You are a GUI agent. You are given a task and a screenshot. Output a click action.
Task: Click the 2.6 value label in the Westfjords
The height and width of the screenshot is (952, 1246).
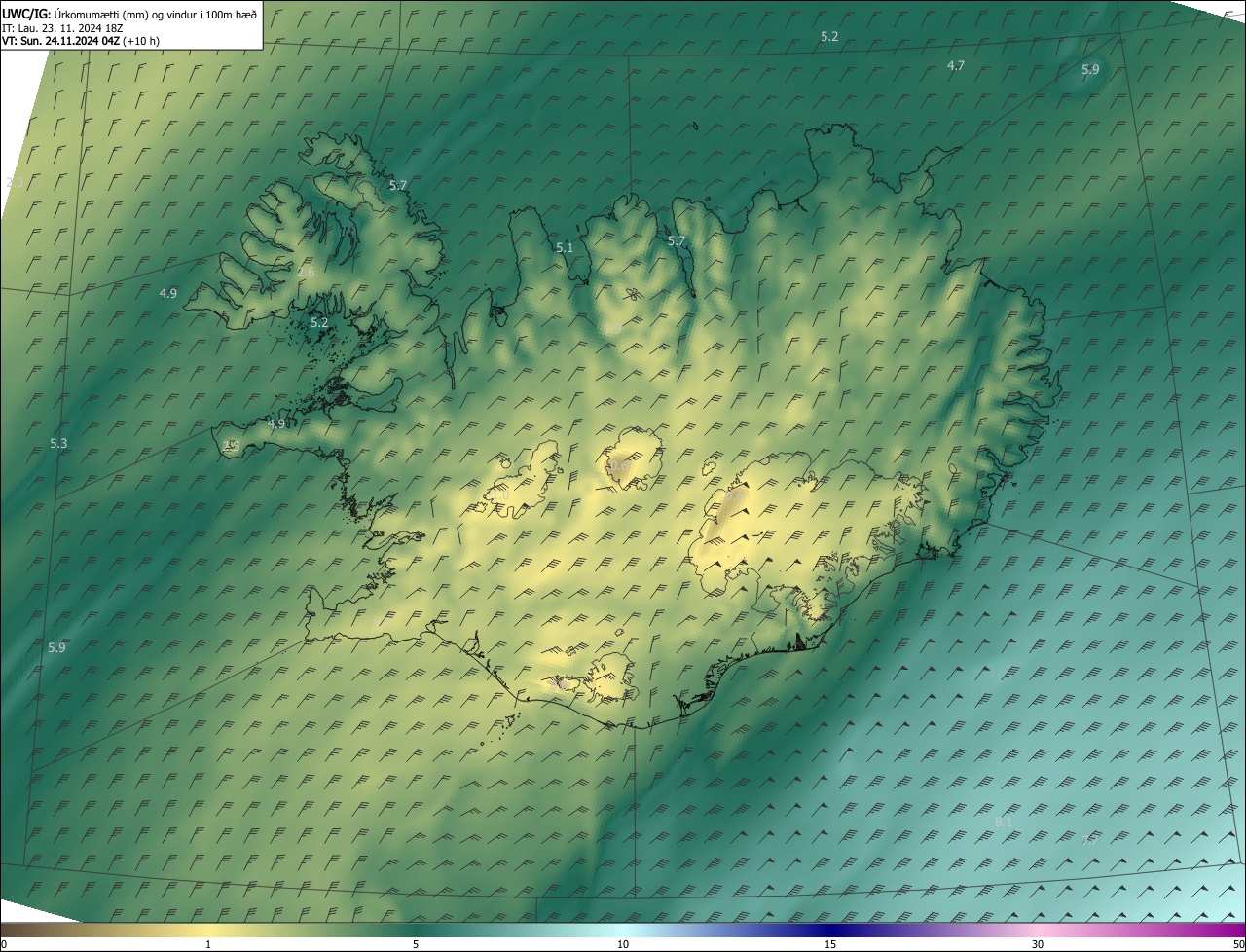click(306, 273)
